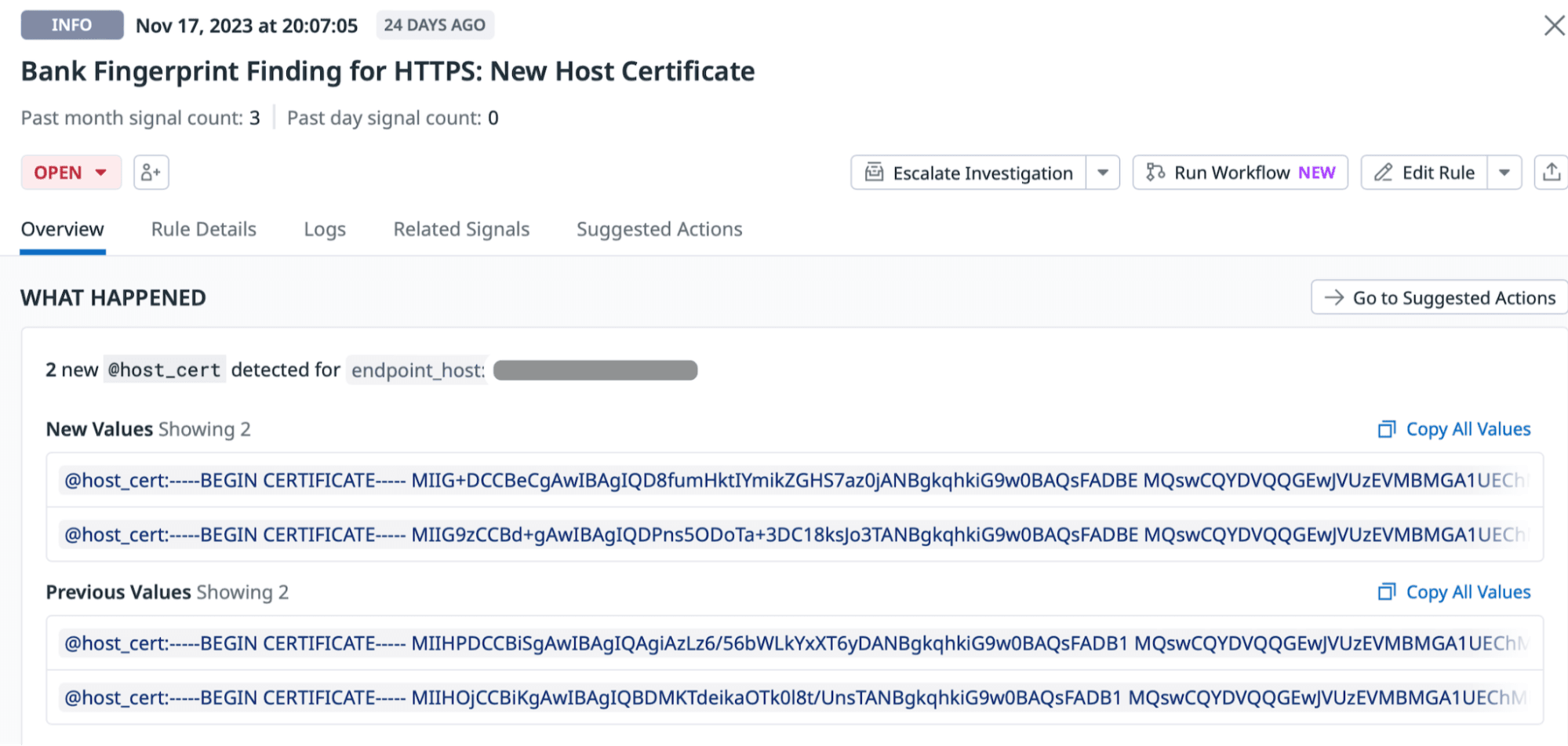Click the assign user icon next to OPEN
Screen dimensions: 1568x746
pos(151,173)
